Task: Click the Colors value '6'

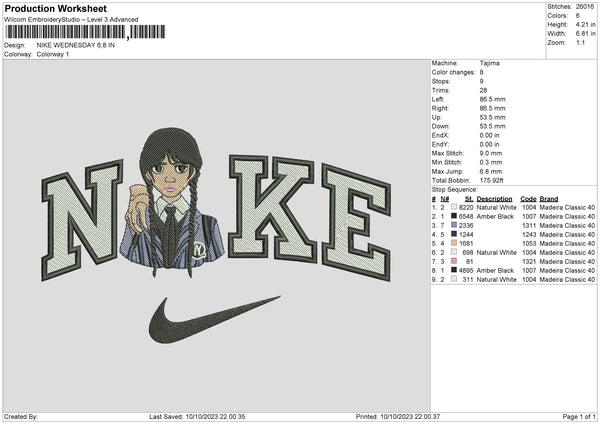Action: tap(577, 16)
